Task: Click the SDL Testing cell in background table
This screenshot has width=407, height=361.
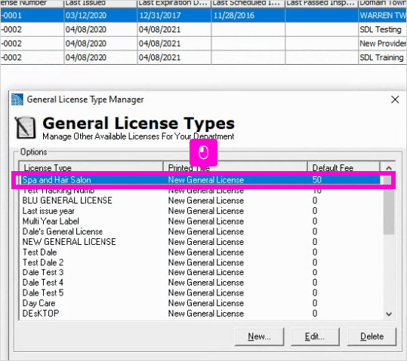Action: coord(383,29)
